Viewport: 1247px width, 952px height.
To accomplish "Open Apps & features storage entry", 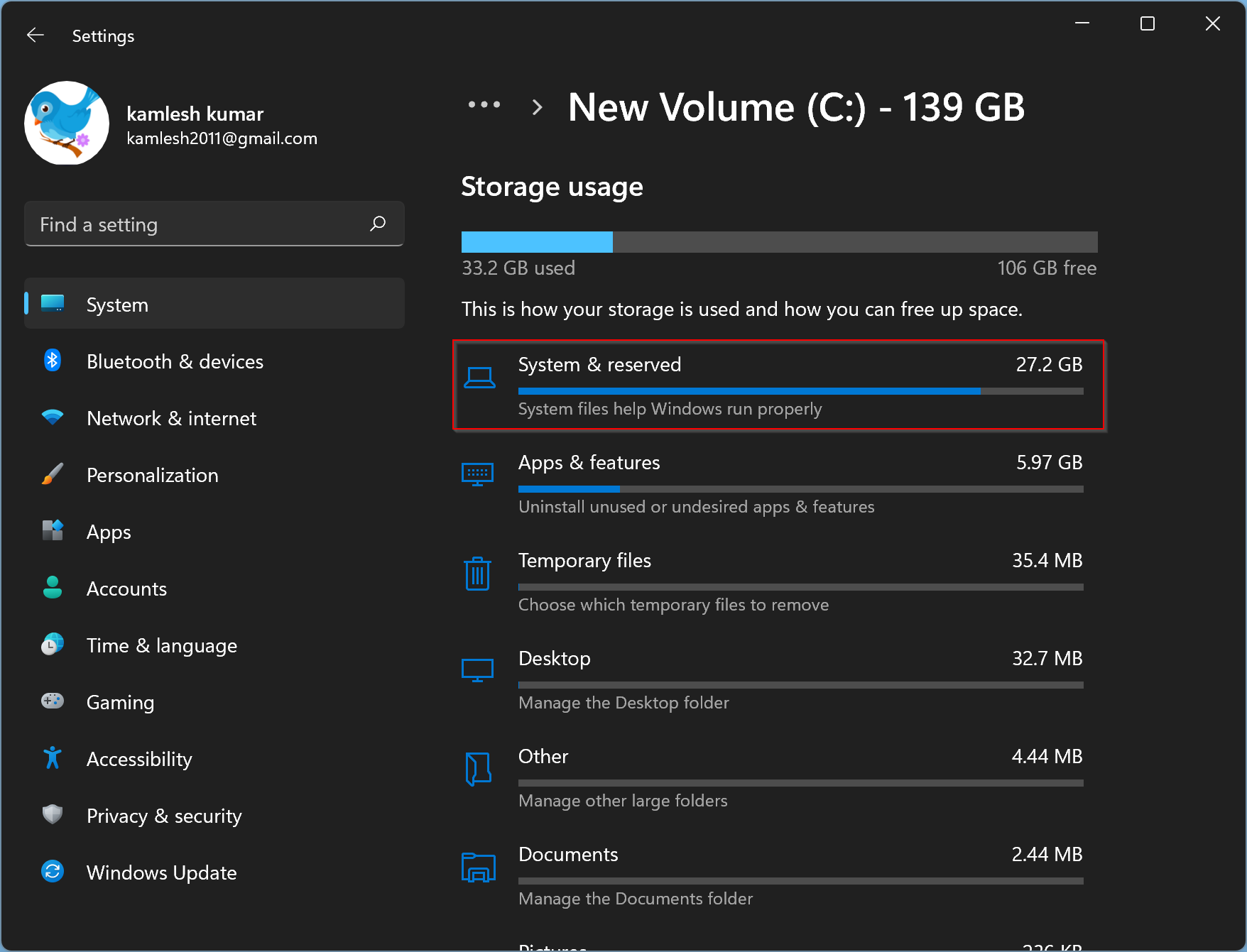I will pyautogui.click(x=779, y=483).
